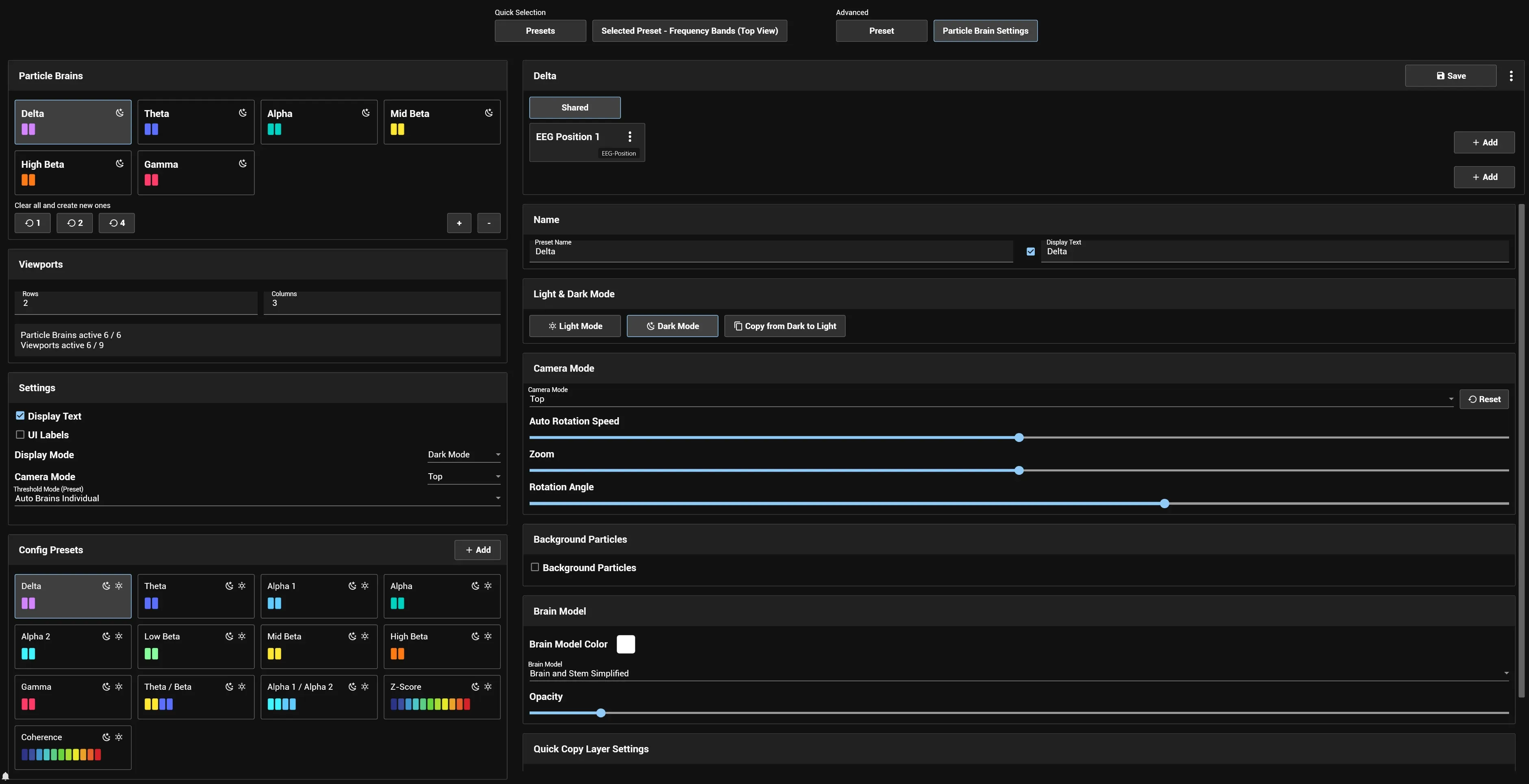Enable Background Particles checkbox
The image size is (1529, 784).
click(535, 567)
